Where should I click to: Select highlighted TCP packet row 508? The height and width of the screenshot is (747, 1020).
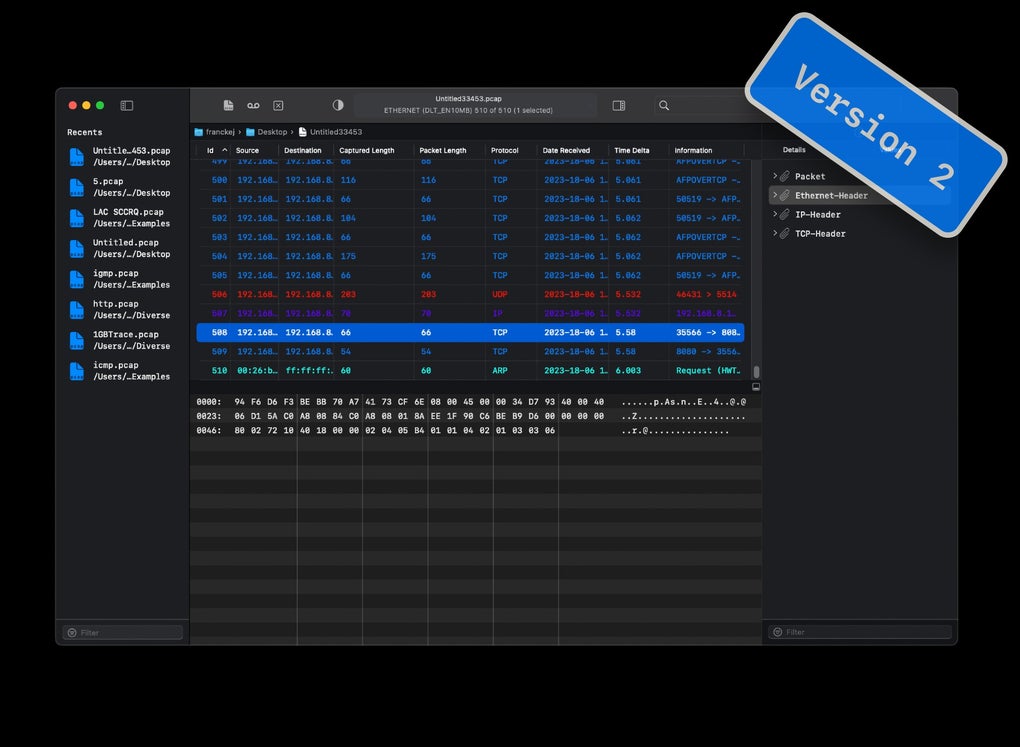pyautogui.click(x=470, y=333)
